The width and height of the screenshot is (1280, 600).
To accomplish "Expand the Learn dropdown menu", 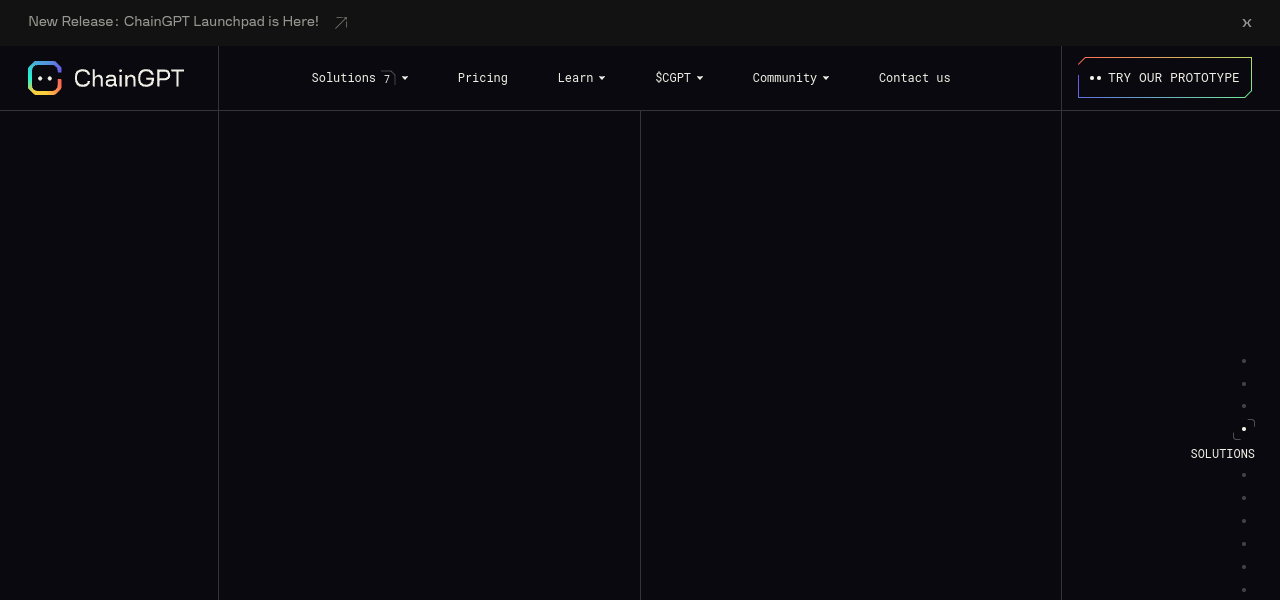I will point(581,78).
